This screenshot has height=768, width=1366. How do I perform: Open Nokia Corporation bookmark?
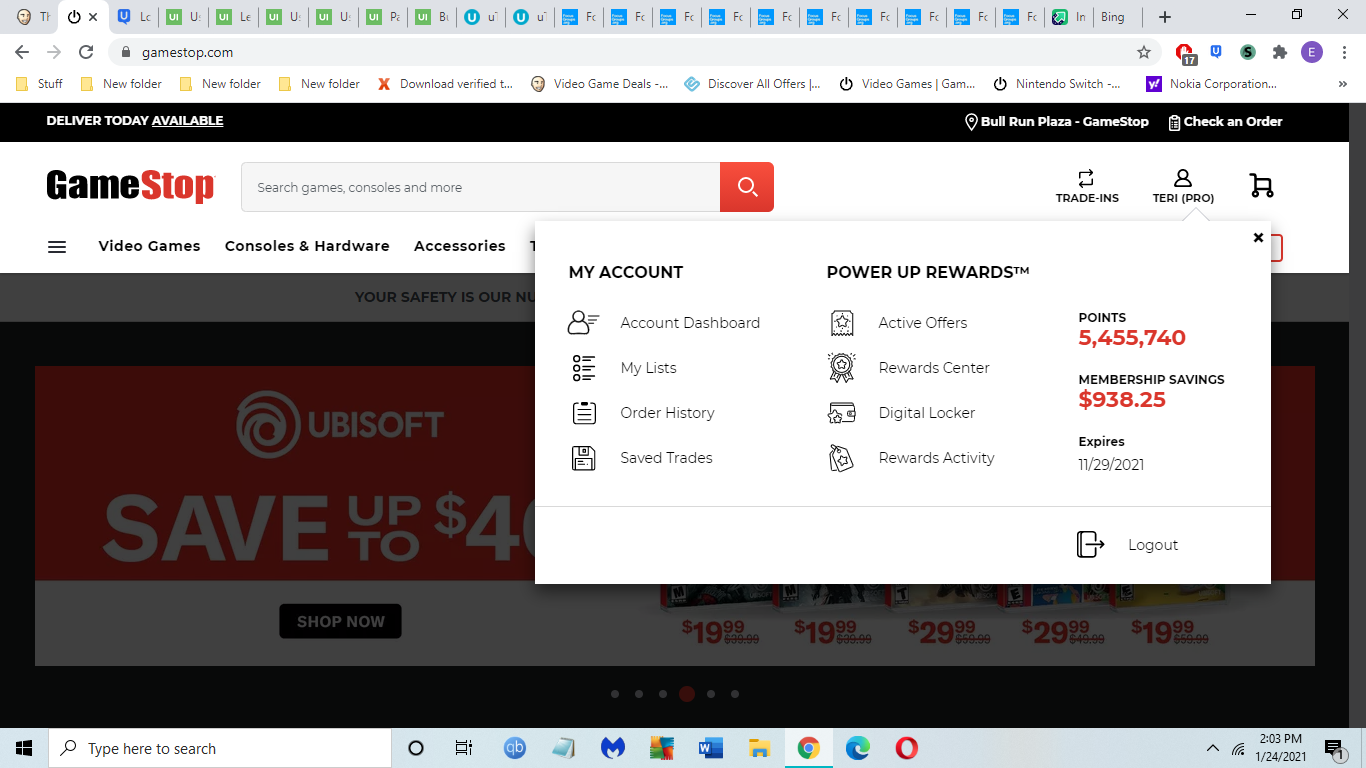[x=1211, y=84]
